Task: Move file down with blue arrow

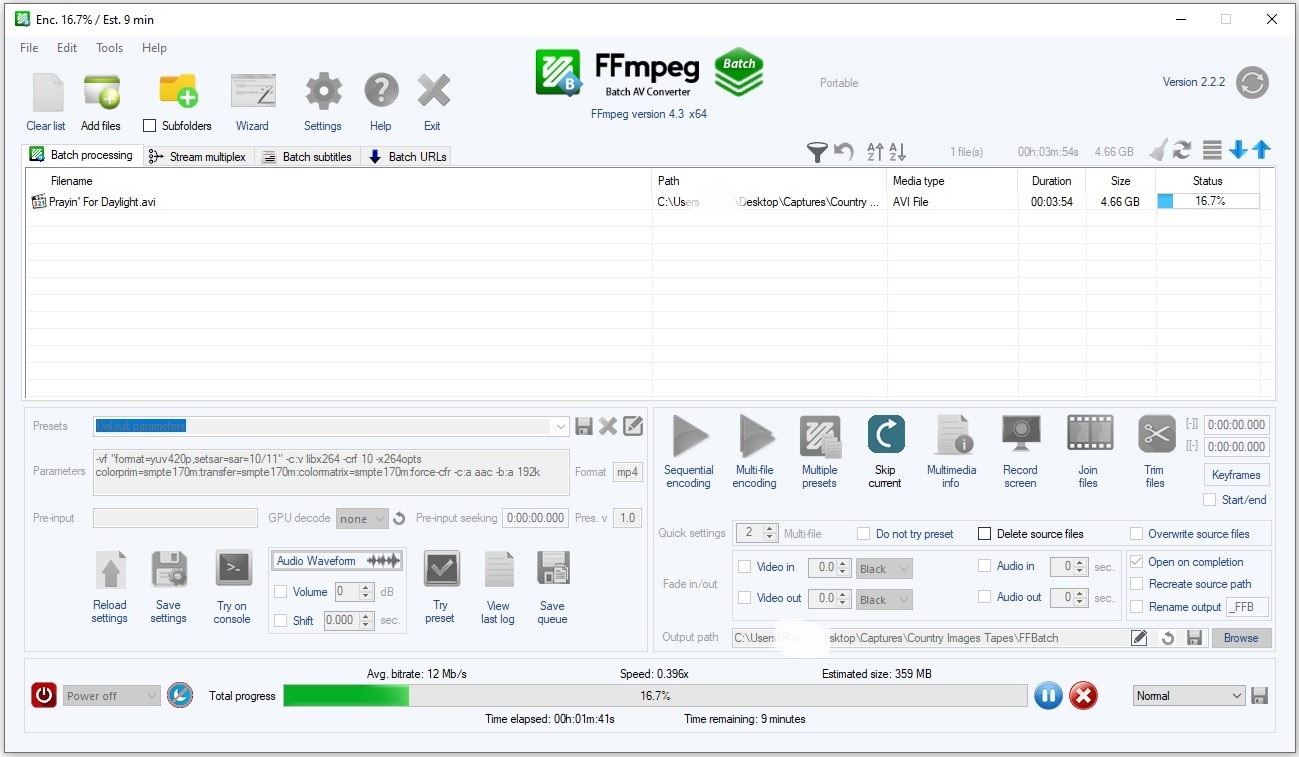Action: (x=1238, y=150)
